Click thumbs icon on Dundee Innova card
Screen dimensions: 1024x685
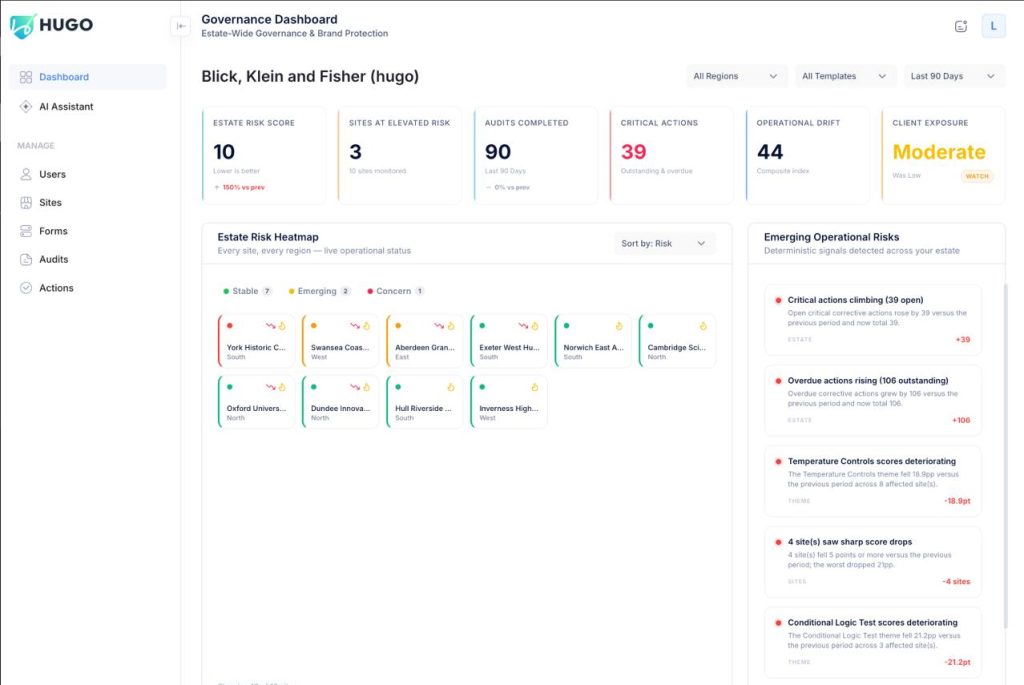(x=366, y=387)
